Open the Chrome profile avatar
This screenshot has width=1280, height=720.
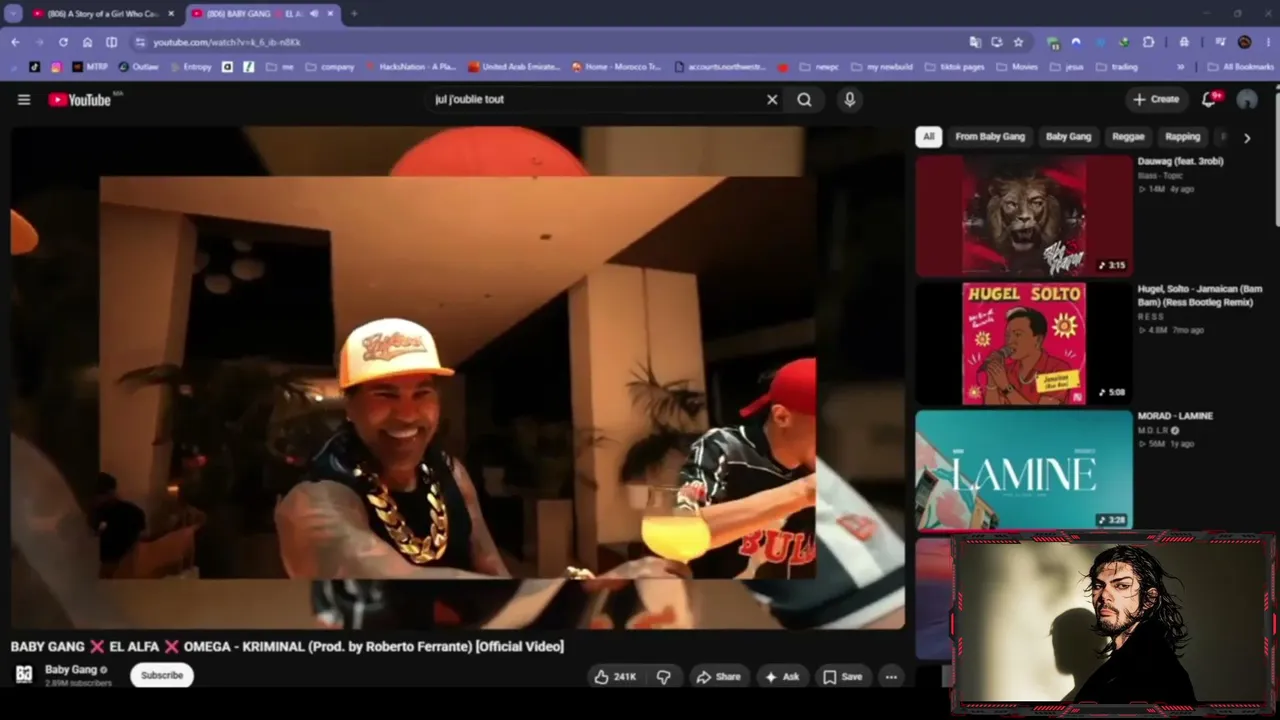pyautogui.click(x=1244, y=42)
